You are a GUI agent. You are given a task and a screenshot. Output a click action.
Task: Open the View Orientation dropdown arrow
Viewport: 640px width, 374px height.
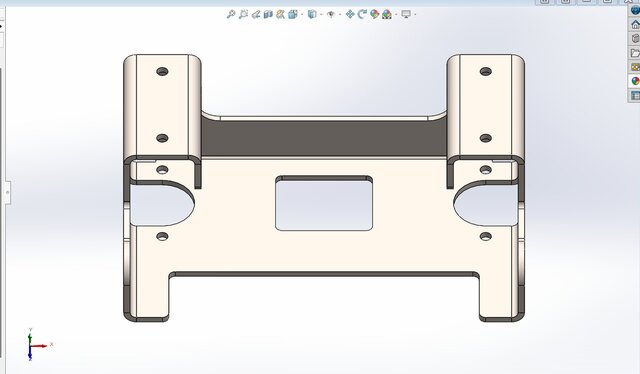(x=302, y=15)
